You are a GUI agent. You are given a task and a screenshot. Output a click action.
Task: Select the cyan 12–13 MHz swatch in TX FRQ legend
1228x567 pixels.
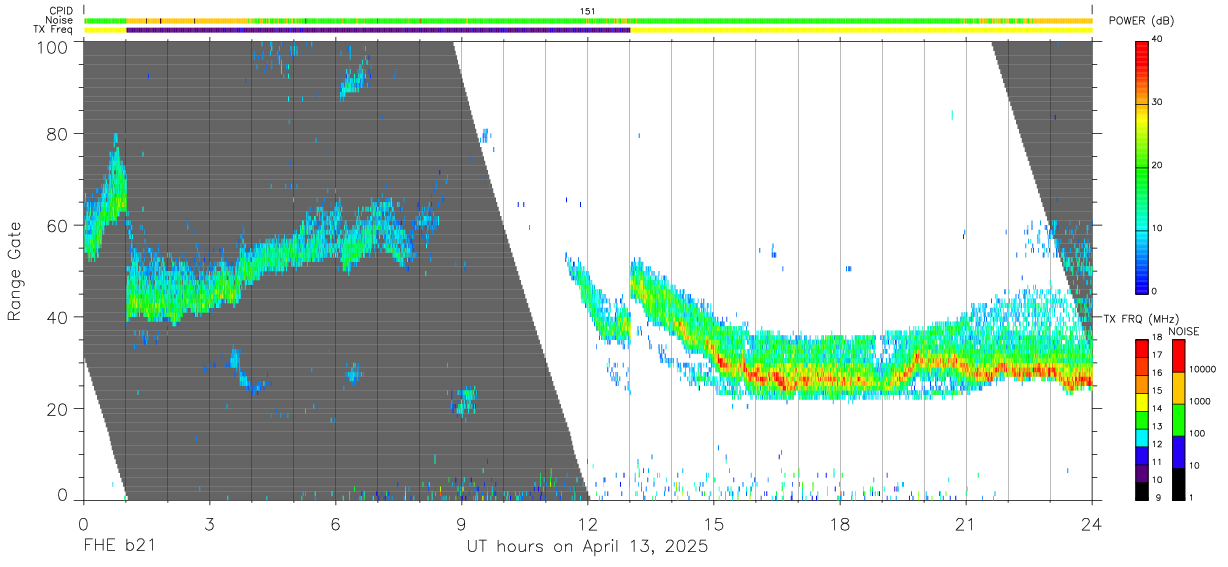(1142, 438)
